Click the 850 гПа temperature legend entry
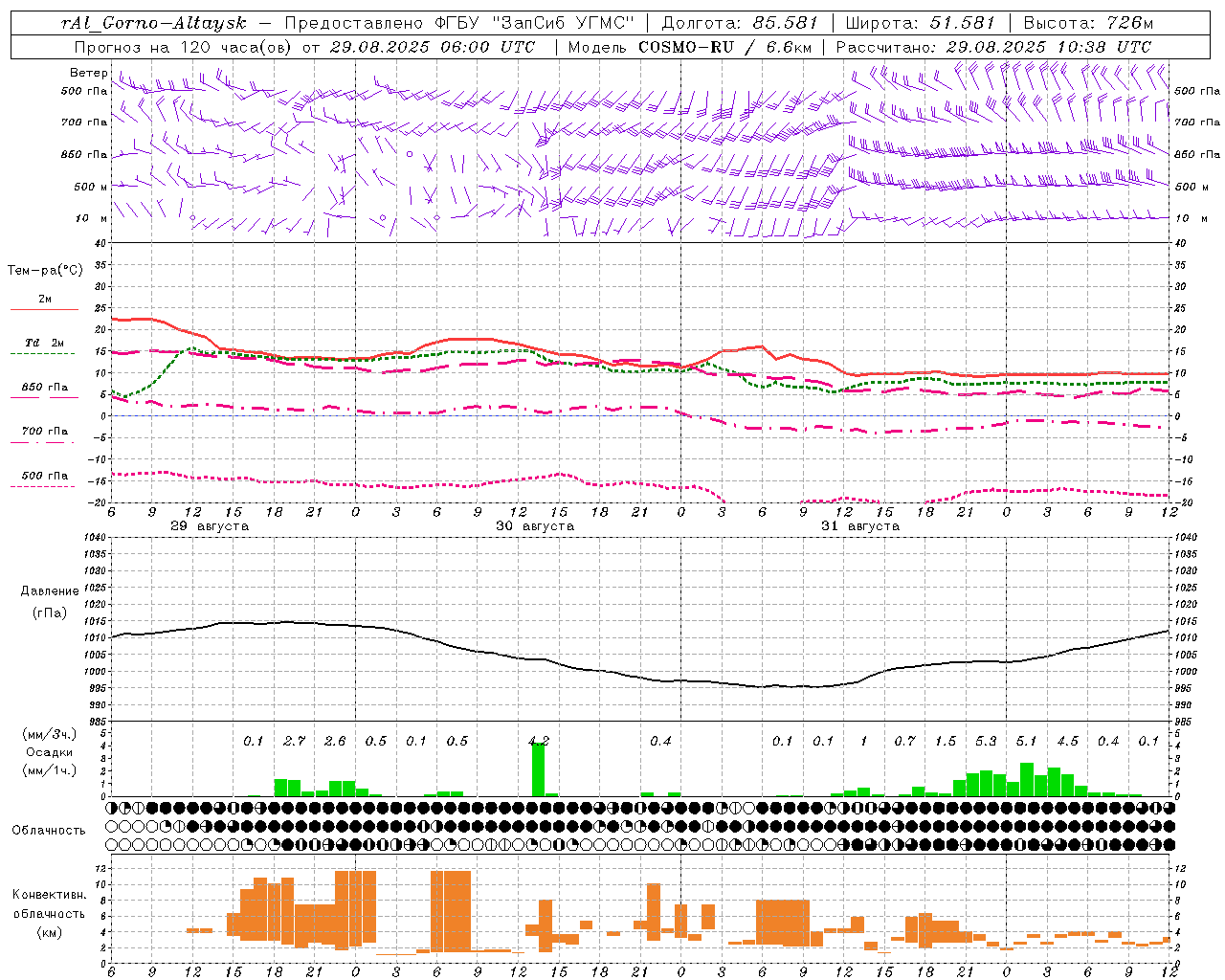 45,388
